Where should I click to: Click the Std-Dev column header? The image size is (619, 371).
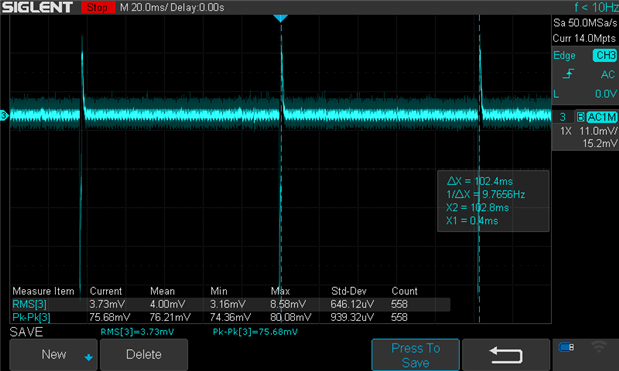tap(349, 291)
